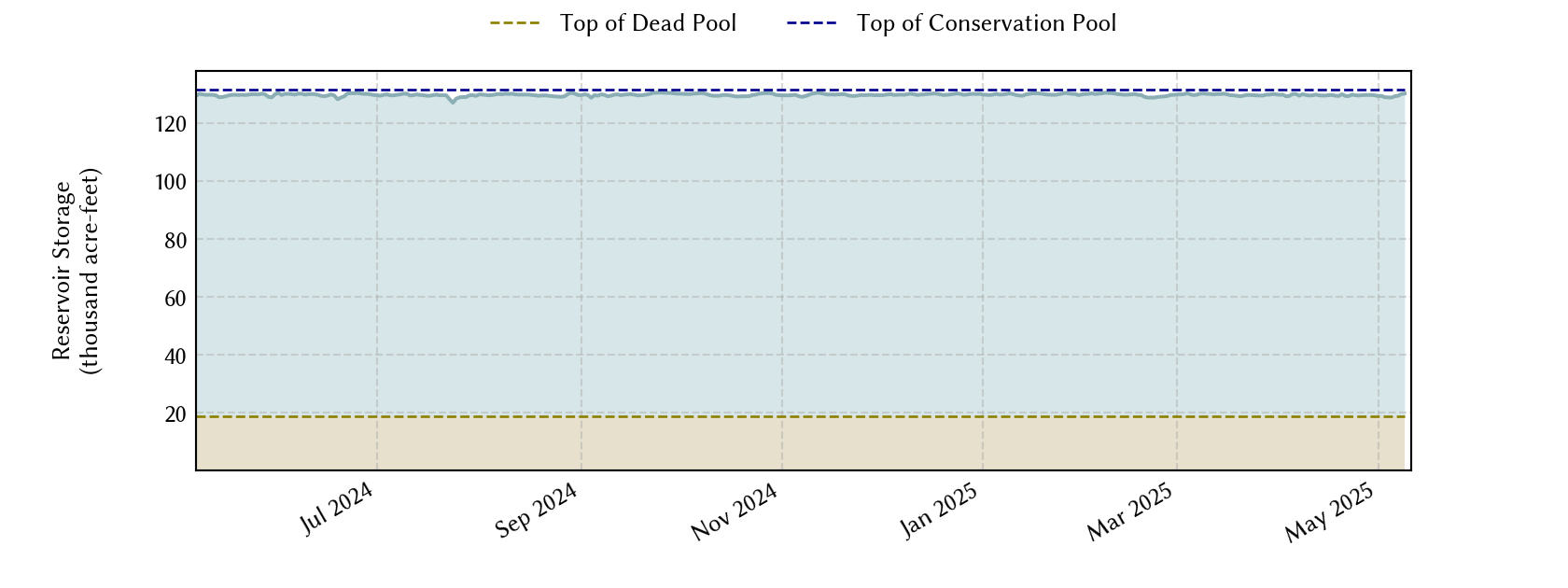The height and width of the screenshot is (588, 1568).
Task: Click the y-axis tick label 80
Action: (175, 240)
